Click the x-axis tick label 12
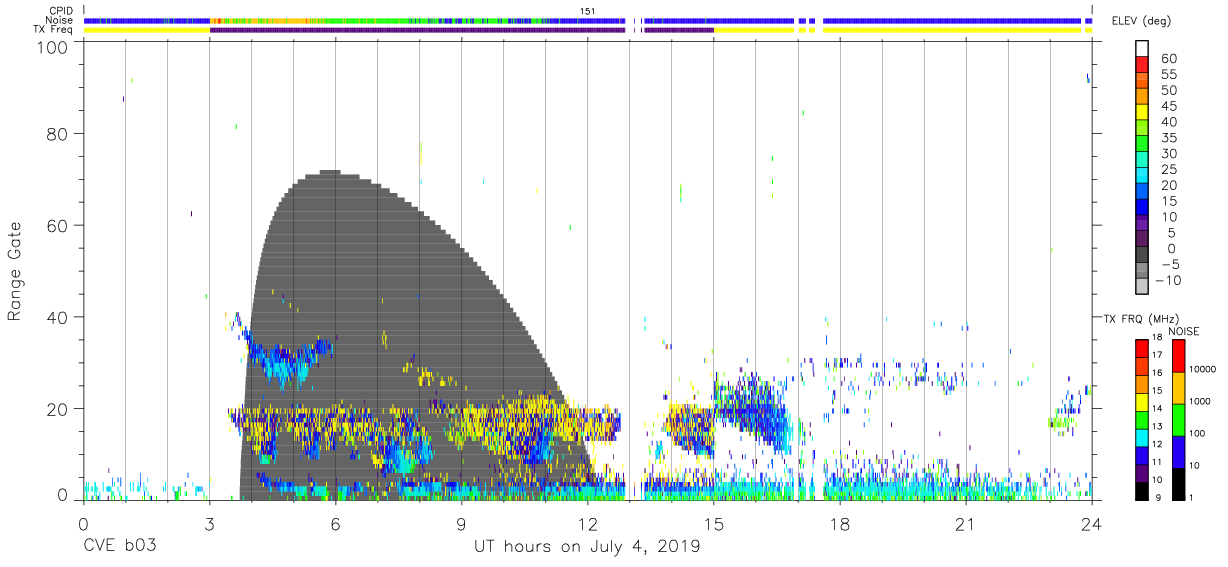 click(588, 524)
